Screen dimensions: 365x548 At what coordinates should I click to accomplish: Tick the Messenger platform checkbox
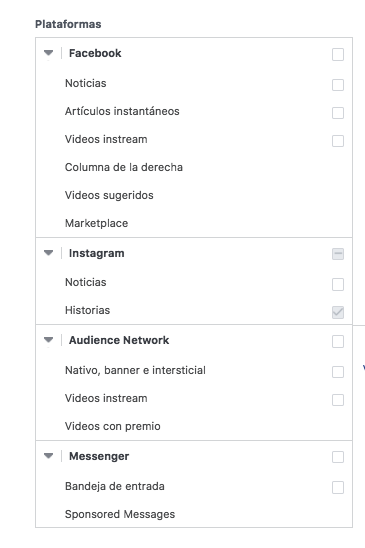(x=338, y=457)
